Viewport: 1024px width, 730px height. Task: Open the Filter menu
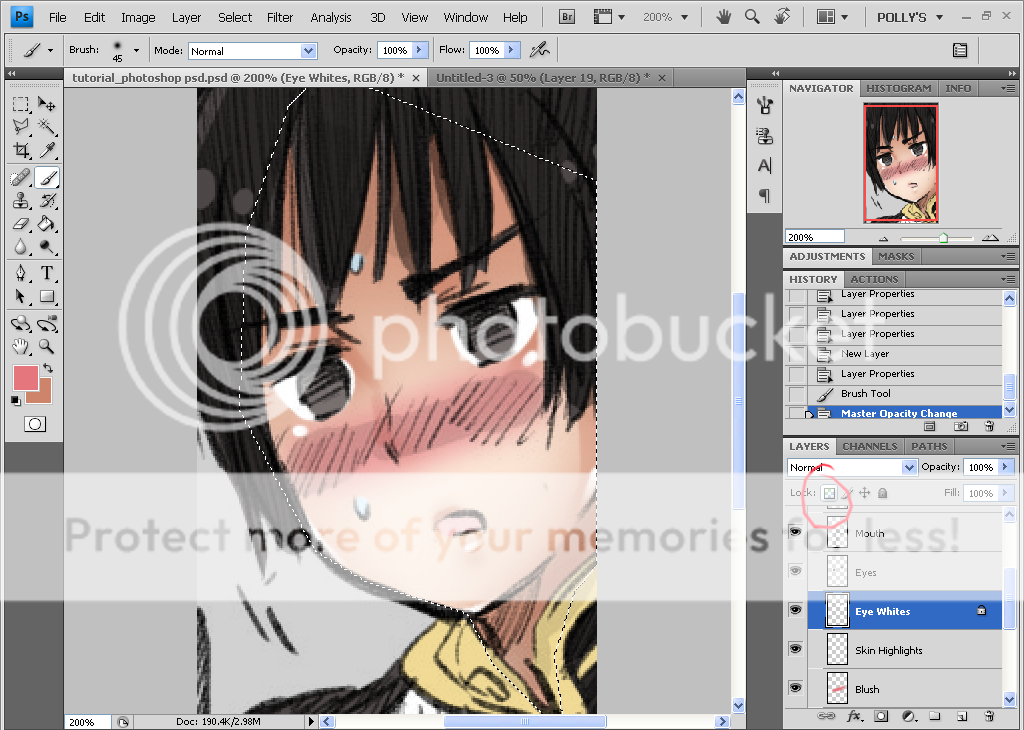point(280,17)
